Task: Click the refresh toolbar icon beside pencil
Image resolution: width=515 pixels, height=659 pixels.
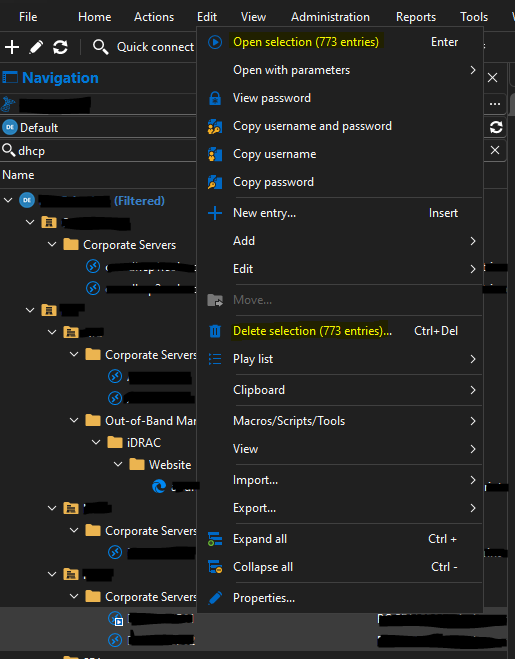Action: 61,47
